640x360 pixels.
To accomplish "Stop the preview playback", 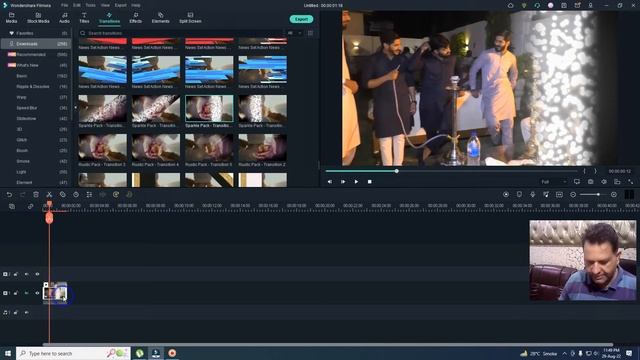I will [x=369, y=182].
